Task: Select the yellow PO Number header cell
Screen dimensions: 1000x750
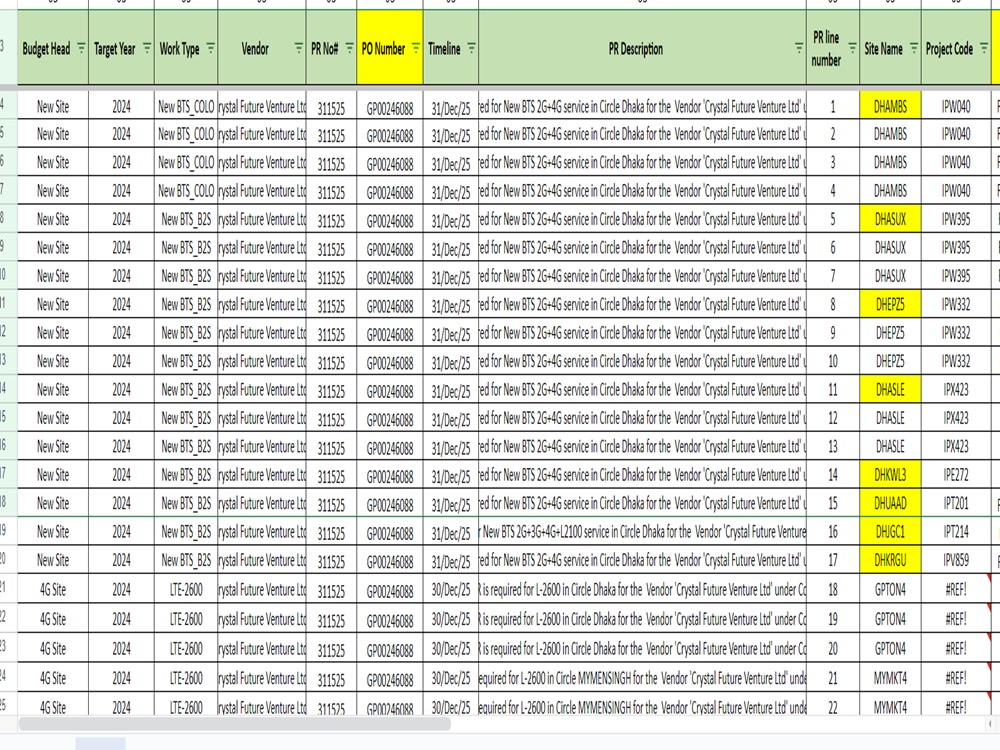Action: pyautogui.click(x=390, y=48)
